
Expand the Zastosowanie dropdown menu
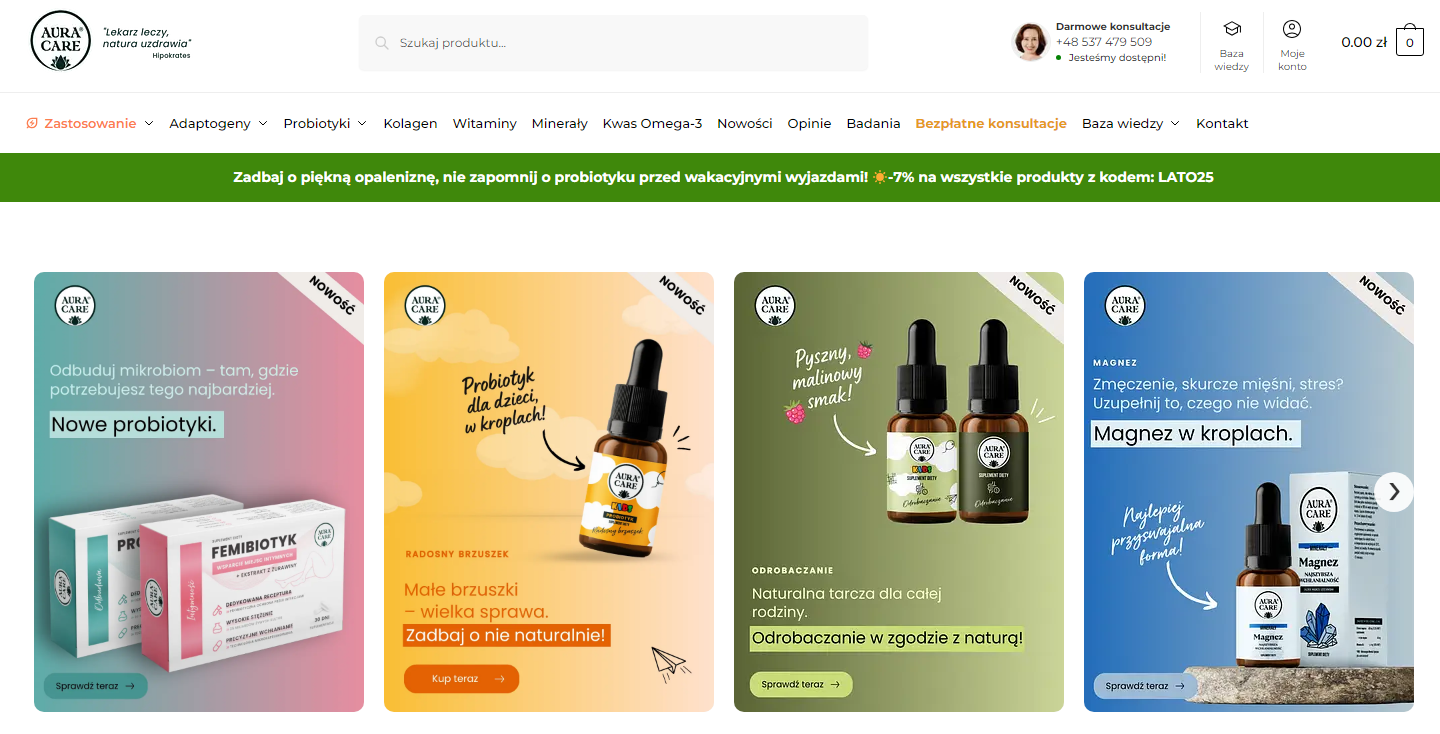tap(149, 124)
